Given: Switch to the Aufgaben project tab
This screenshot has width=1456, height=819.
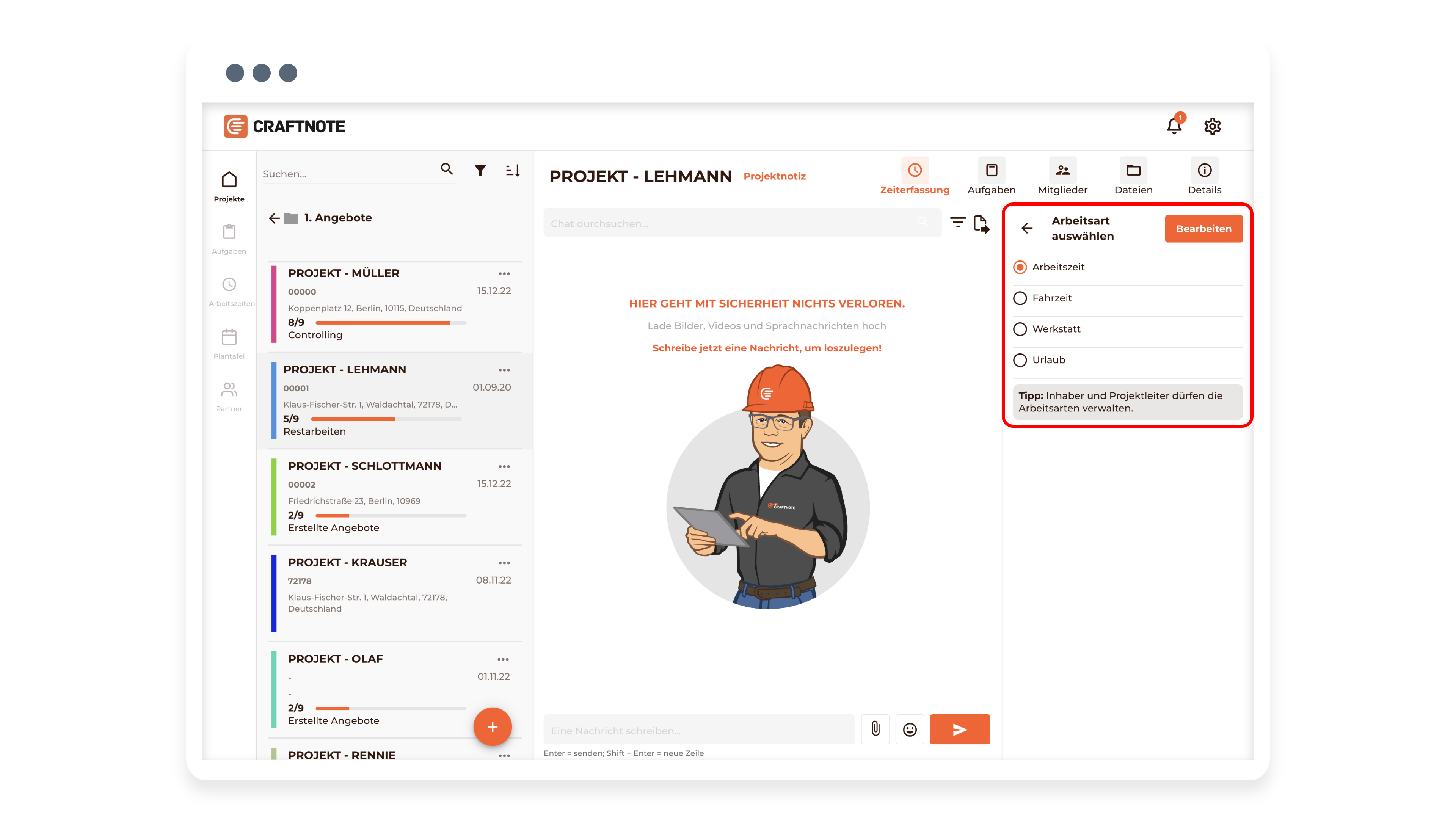Looking at the screenshot, I should click(992, 177).
